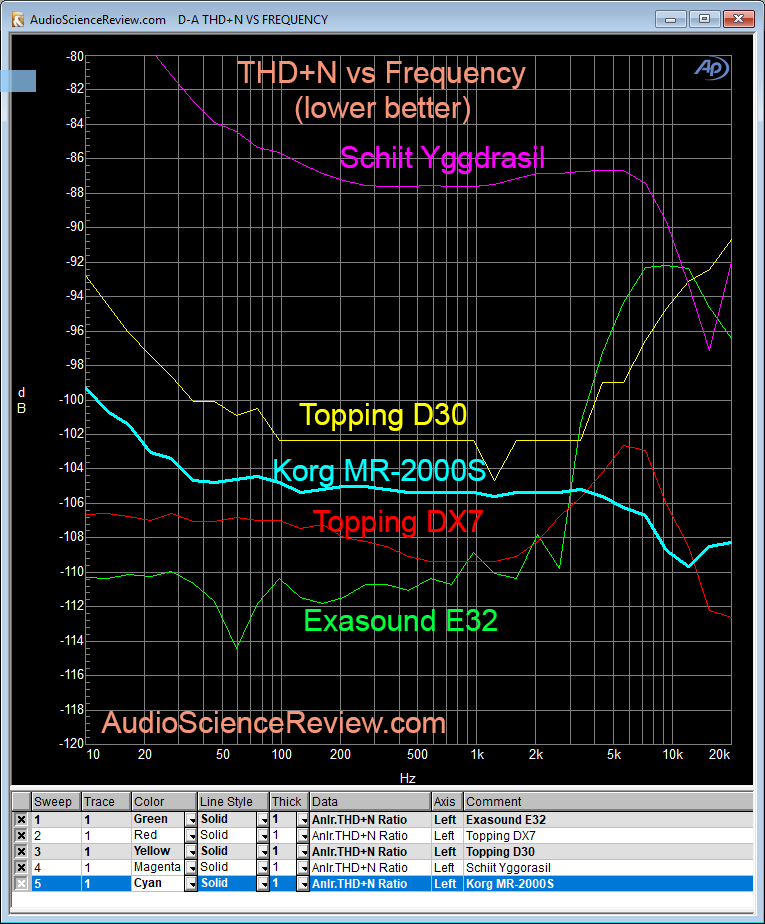Click the Schiit Yggdrasil graph label

pyautogui.click(x=442, y=158)
